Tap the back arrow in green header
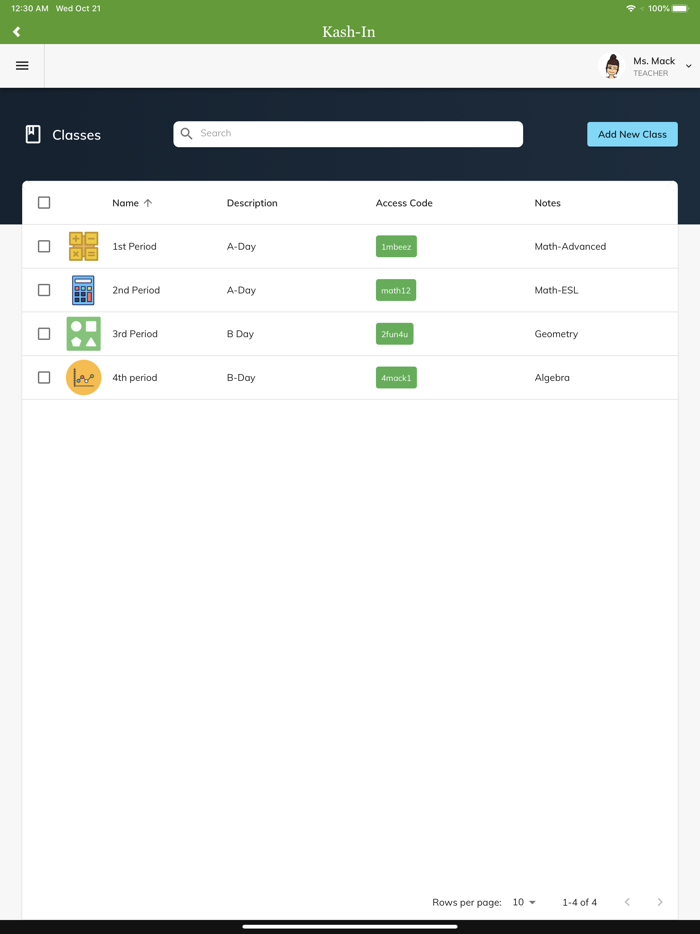 tap(17, 32)
